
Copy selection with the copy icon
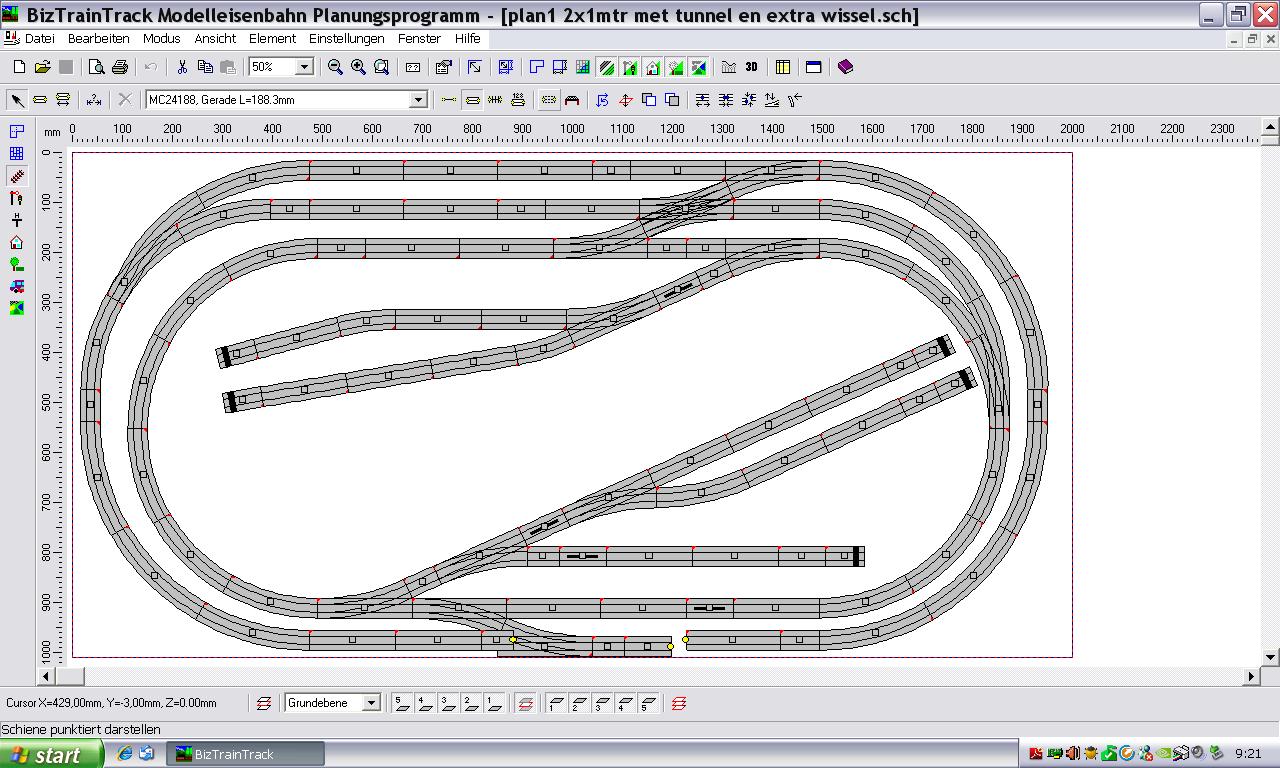(x=205, y=67)
